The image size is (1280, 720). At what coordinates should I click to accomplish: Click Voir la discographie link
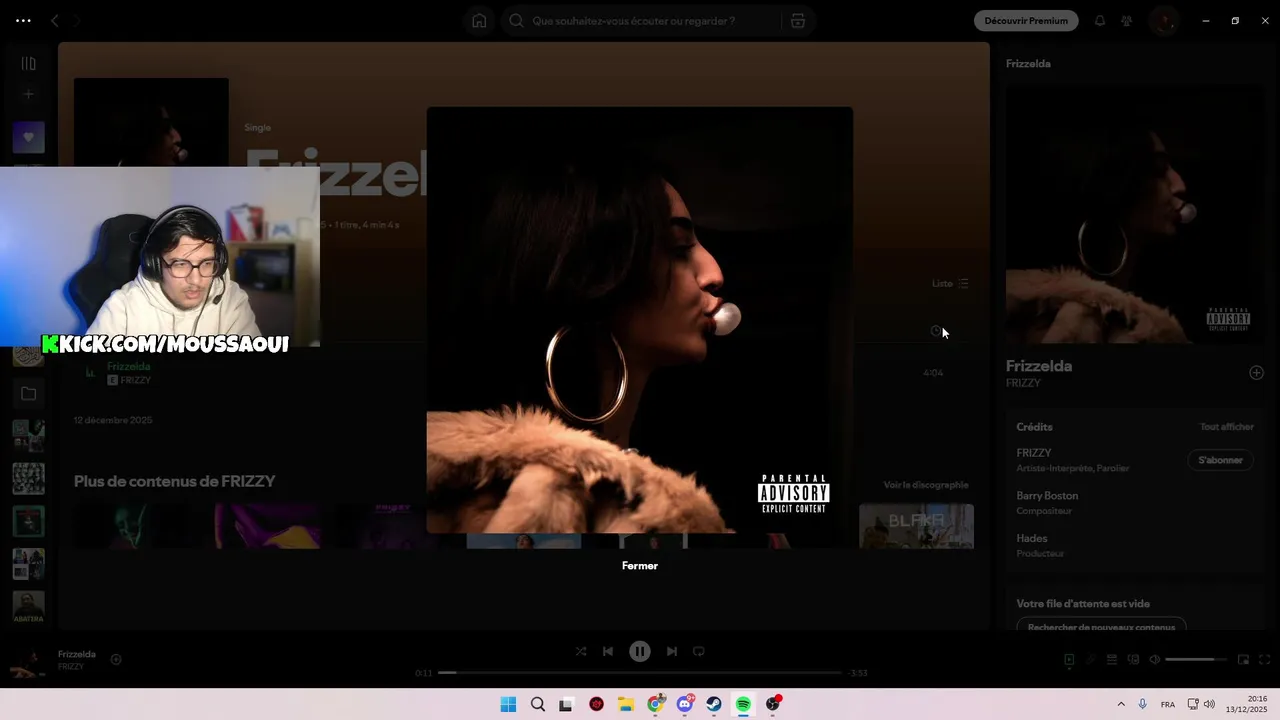tap(926, 485)
